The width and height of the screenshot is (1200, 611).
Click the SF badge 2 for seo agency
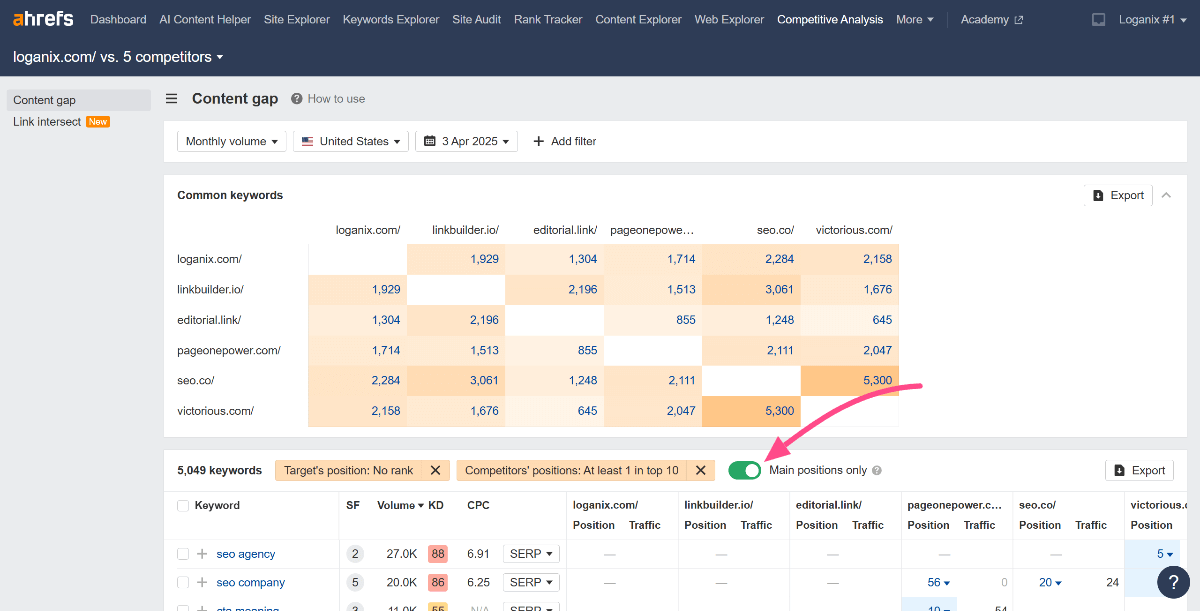(355, 554)
